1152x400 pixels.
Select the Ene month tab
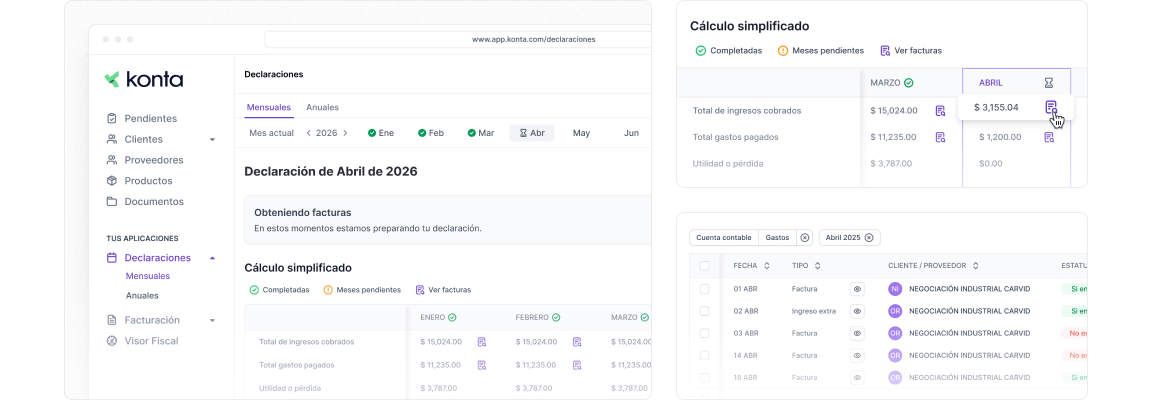[x=381, y=133]
